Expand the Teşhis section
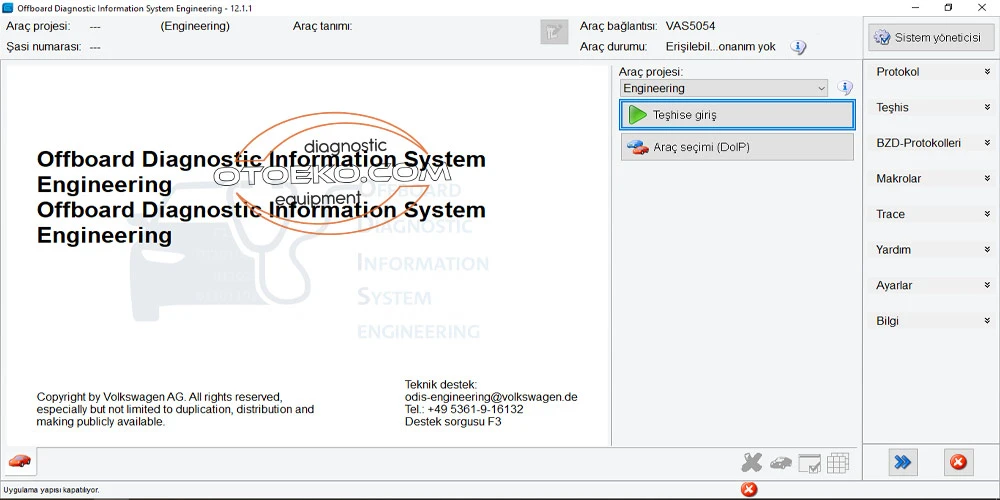 coord(932,107)
